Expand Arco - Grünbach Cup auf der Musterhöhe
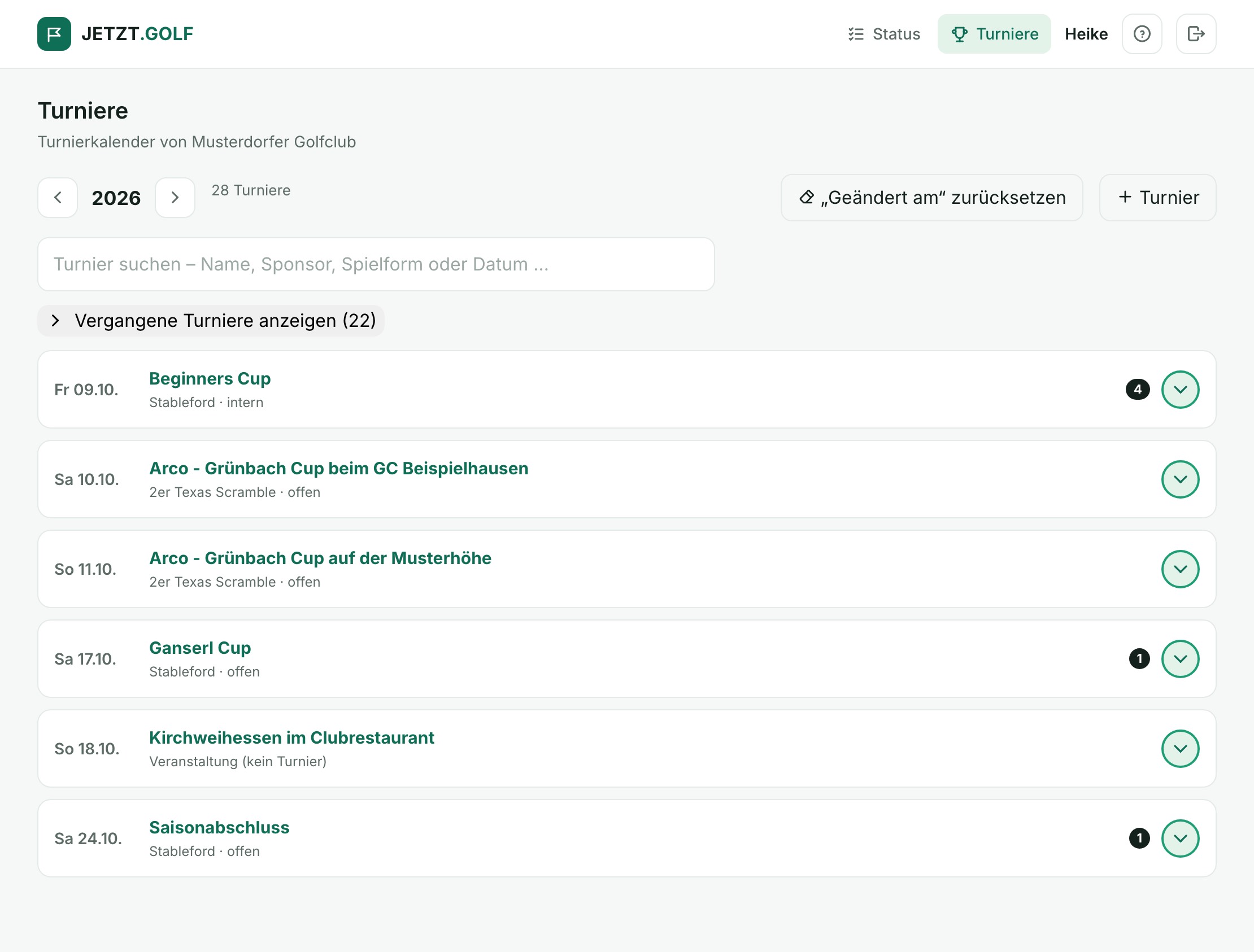The height and width of the screenshot is (952, 1254). click(x=1181, y=569)
